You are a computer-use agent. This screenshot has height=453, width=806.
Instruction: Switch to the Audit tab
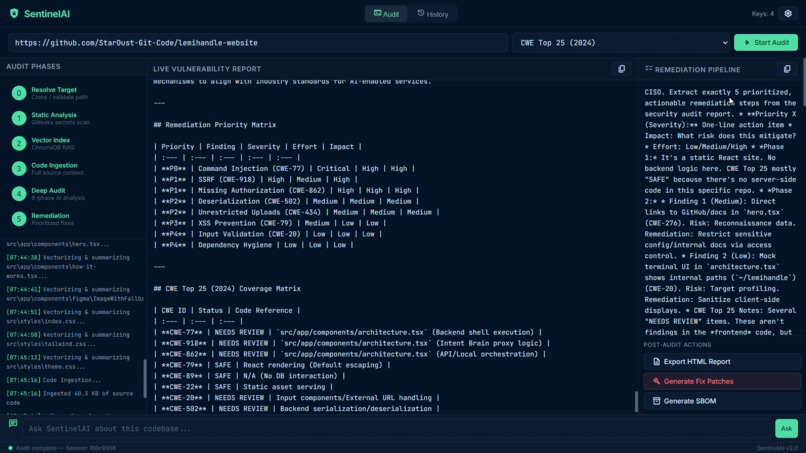tap(386, 14)
